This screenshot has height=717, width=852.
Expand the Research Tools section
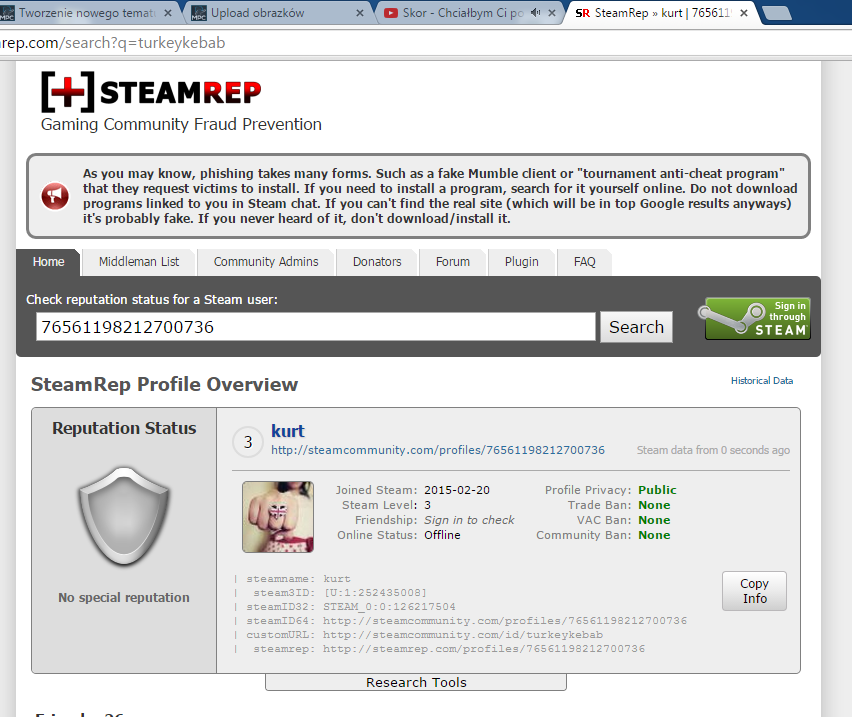[x=416, y=682]
